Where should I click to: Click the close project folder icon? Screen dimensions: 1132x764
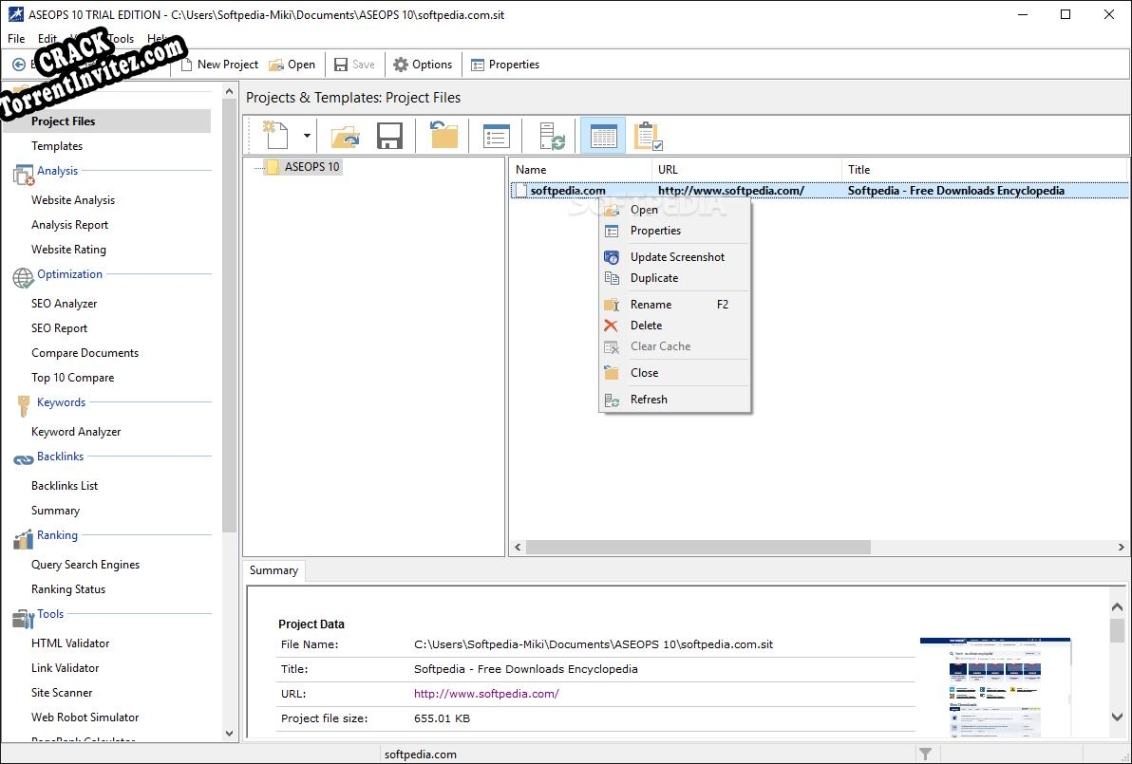[443, 135]
